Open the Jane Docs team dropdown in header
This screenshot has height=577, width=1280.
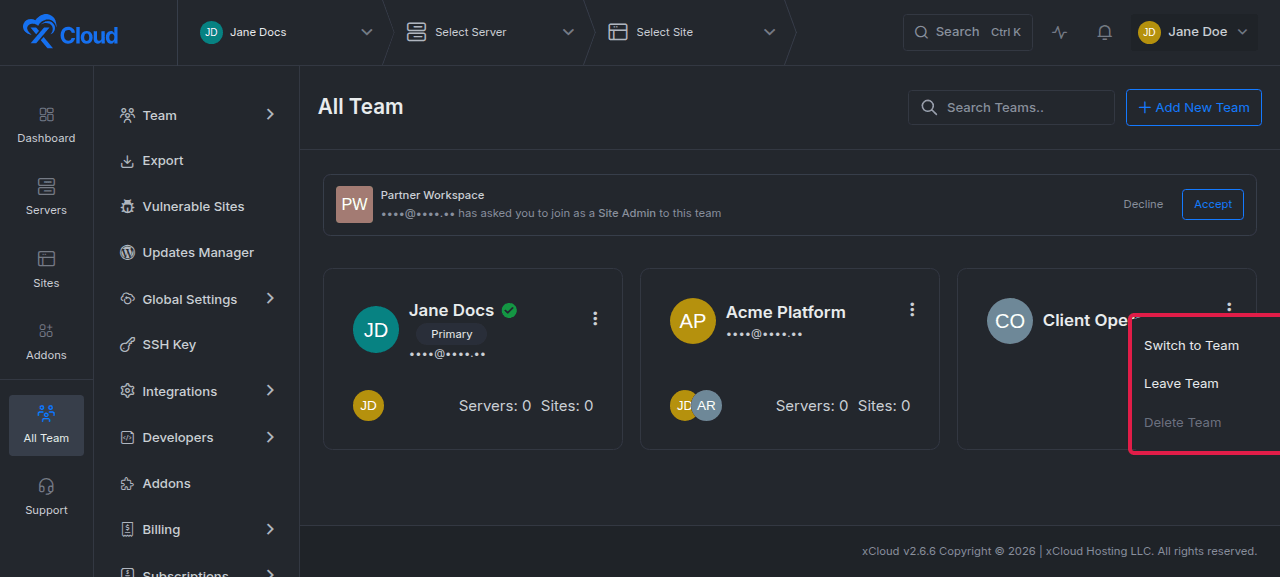pos(286,32)
